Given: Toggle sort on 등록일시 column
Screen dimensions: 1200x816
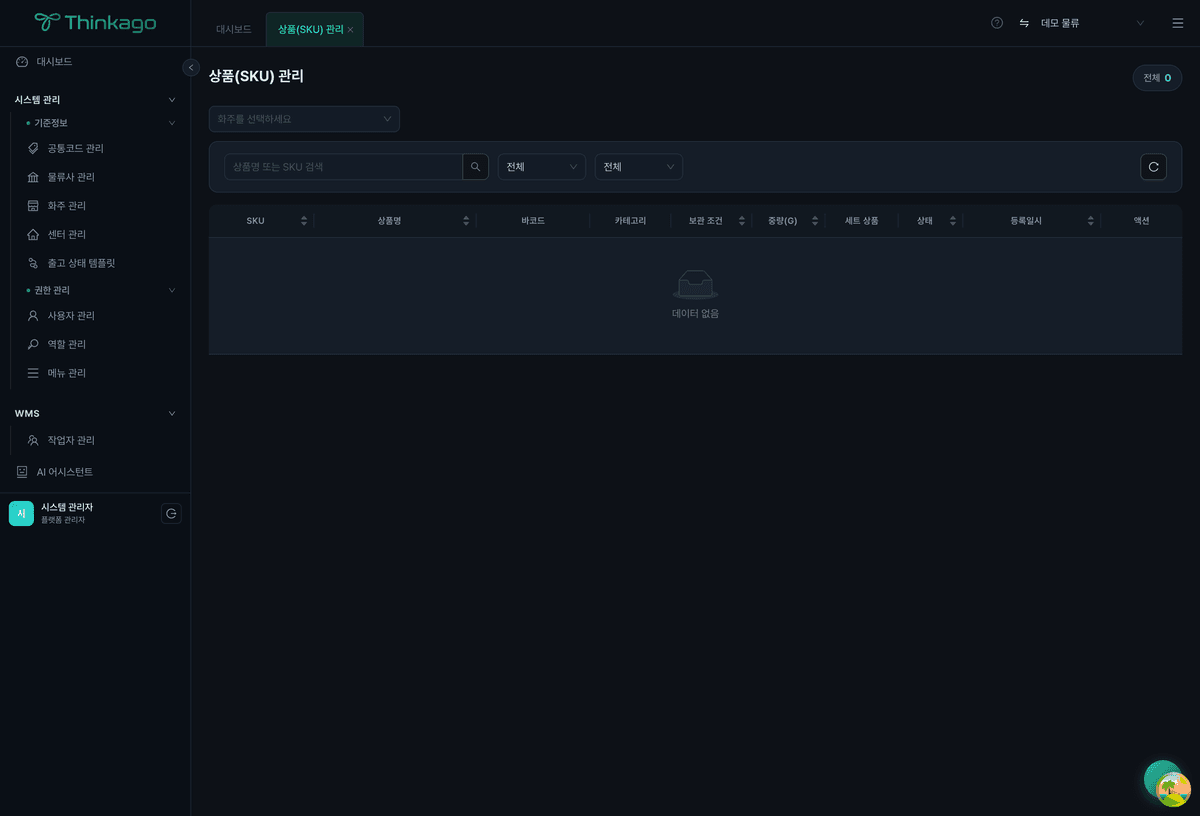Looking at the screenshot, I should [x=1090, y=221].
